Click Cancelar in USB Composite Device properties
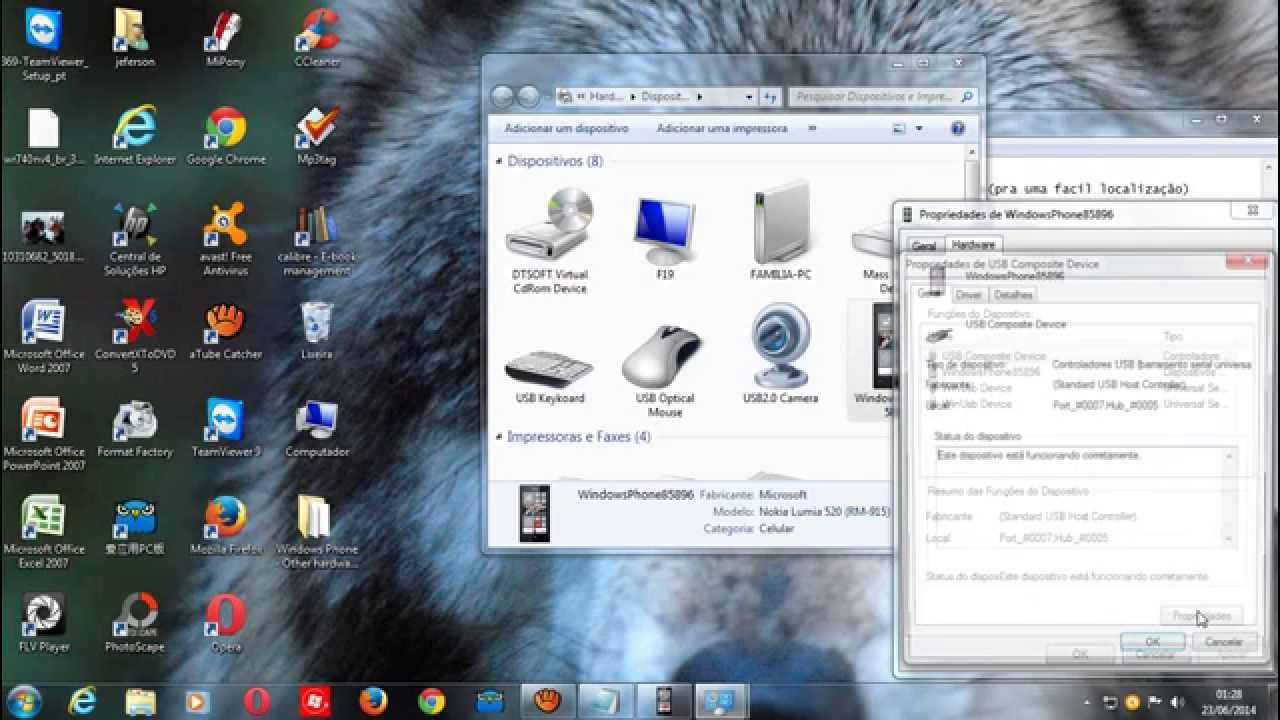This screenshot has height=720, width=1280. (1223, 642)
